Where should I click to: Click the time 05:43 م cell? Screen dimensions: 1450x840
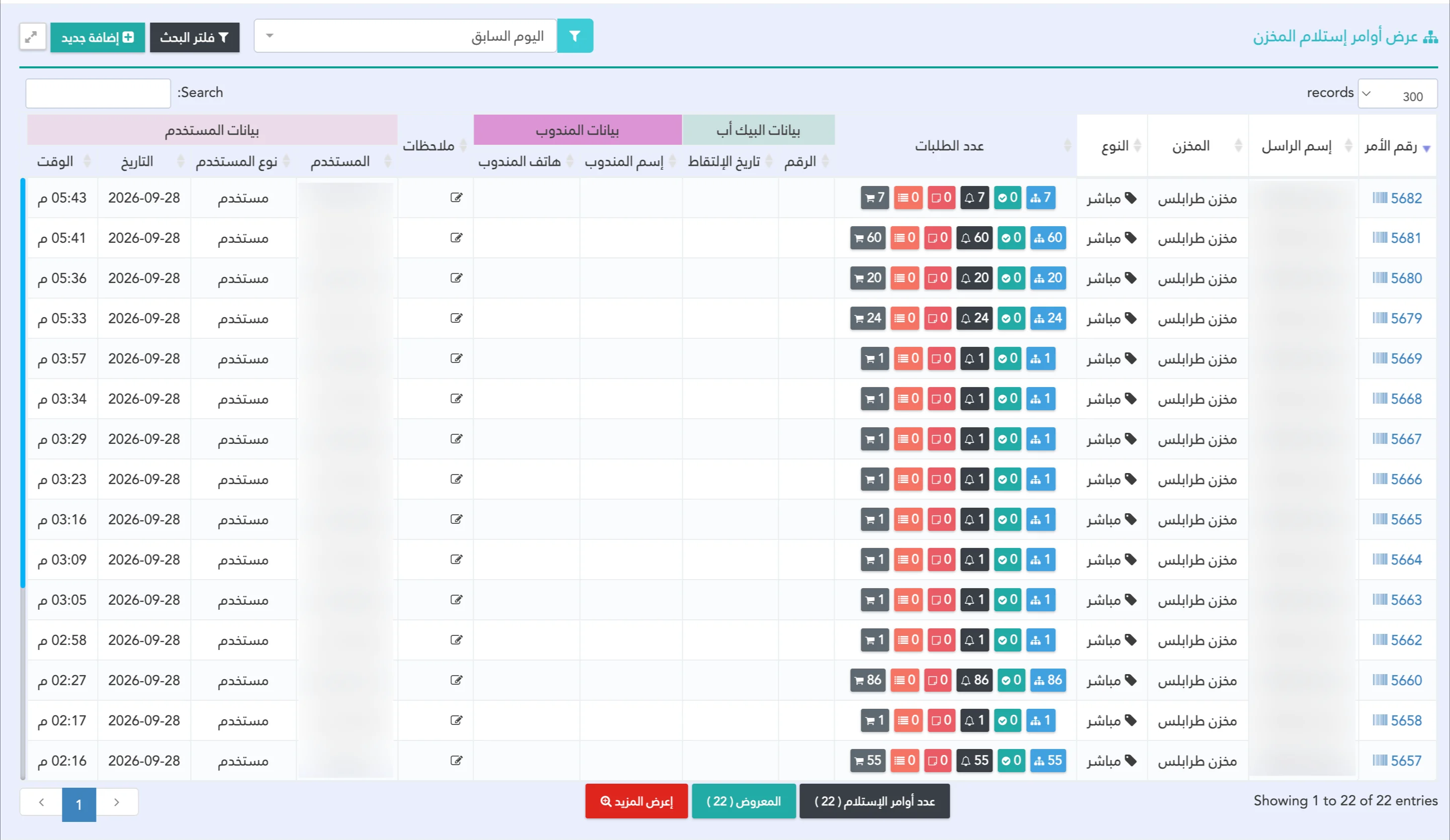[62, 198]
